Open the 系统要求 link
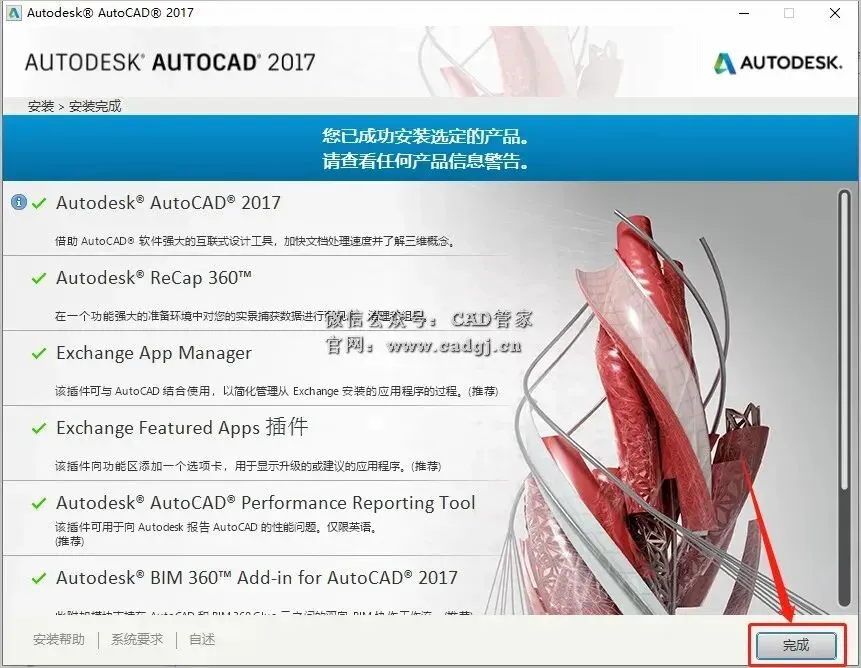The height and width of the screenshot is (668, 861). point(137,639)
